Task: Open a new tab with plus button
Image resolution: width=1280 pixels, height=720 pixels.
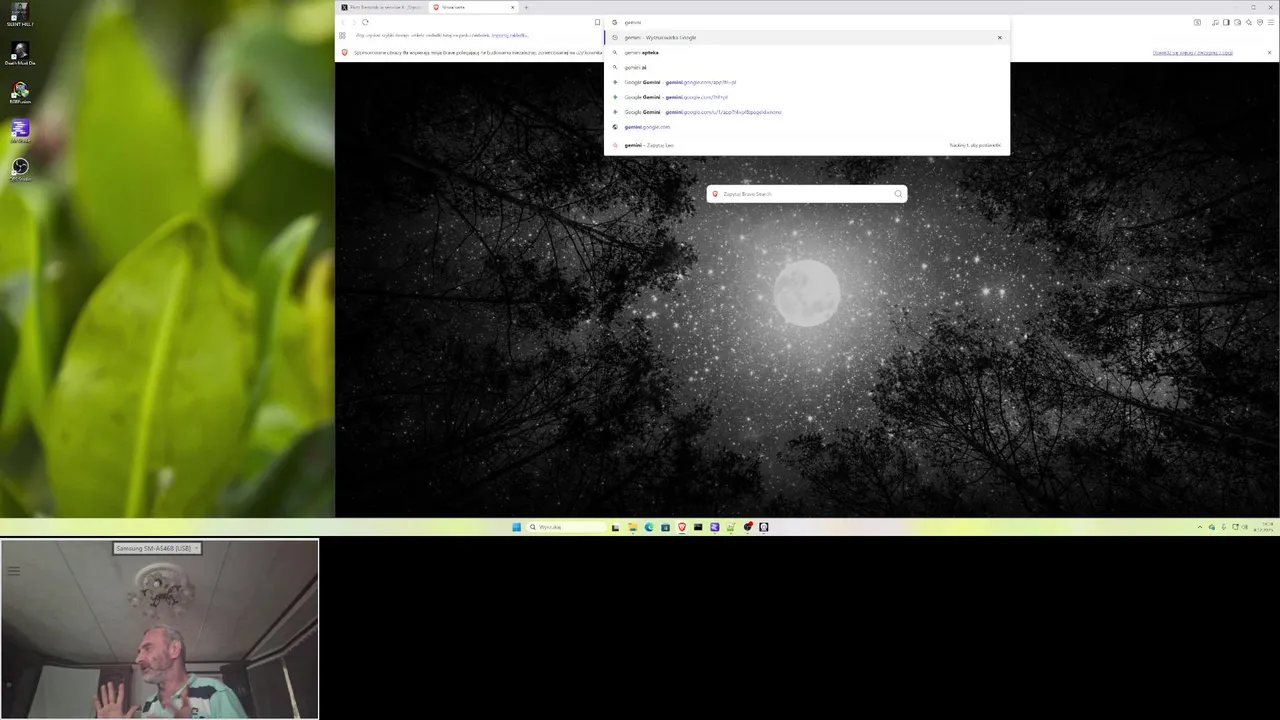Action: tap(526, 7)
